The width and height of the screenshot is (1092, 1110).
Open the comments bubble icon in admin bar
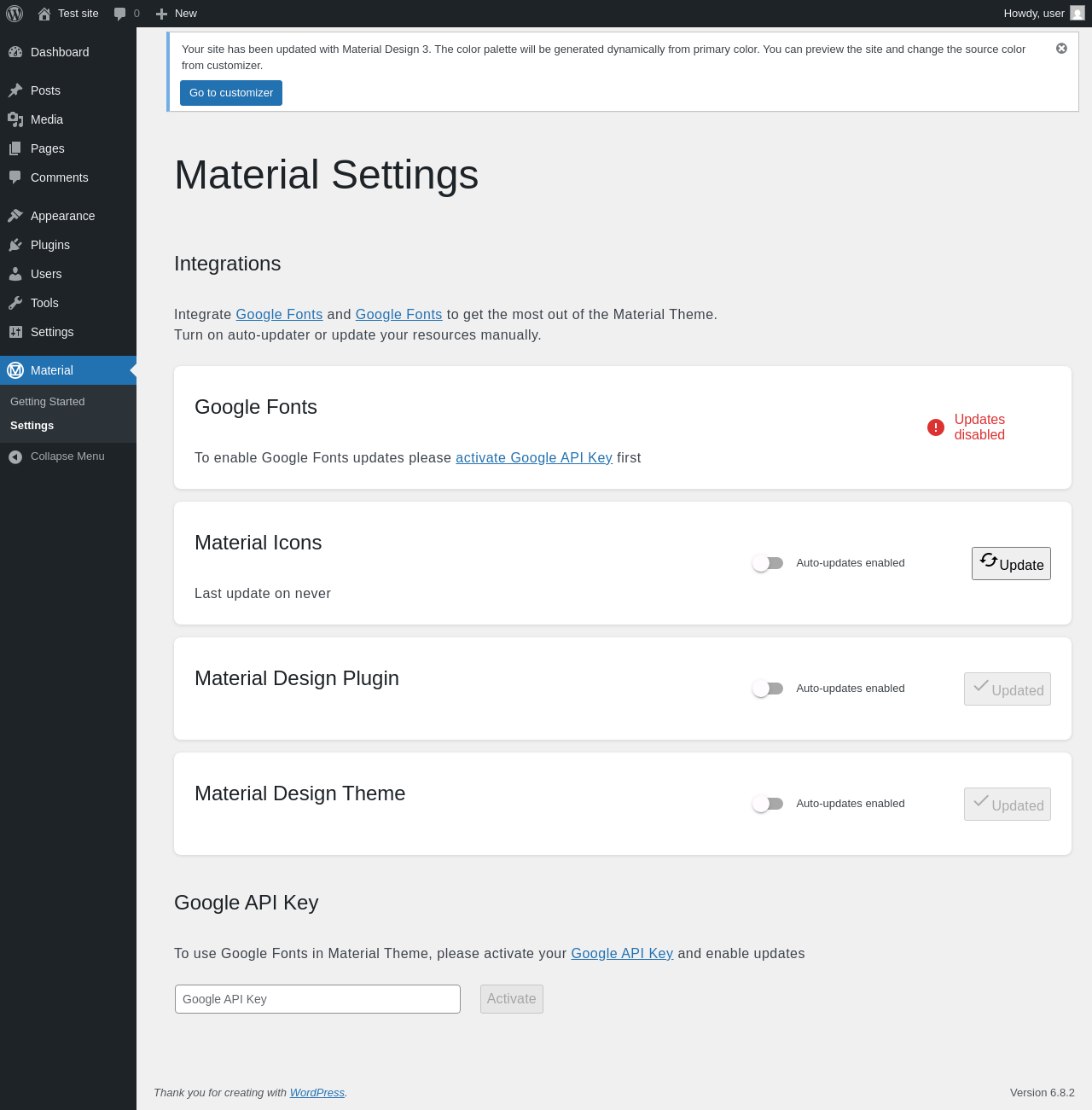coord(120,14)
